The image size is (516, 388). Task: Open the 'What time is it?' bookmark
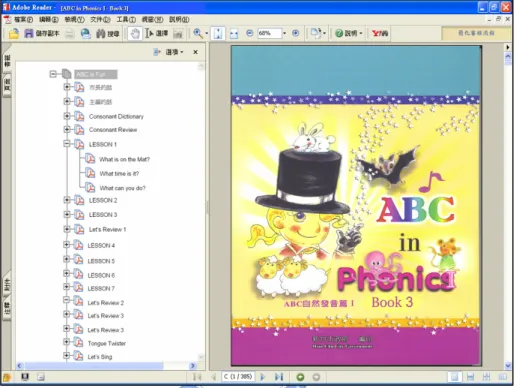tap(119, 174)
